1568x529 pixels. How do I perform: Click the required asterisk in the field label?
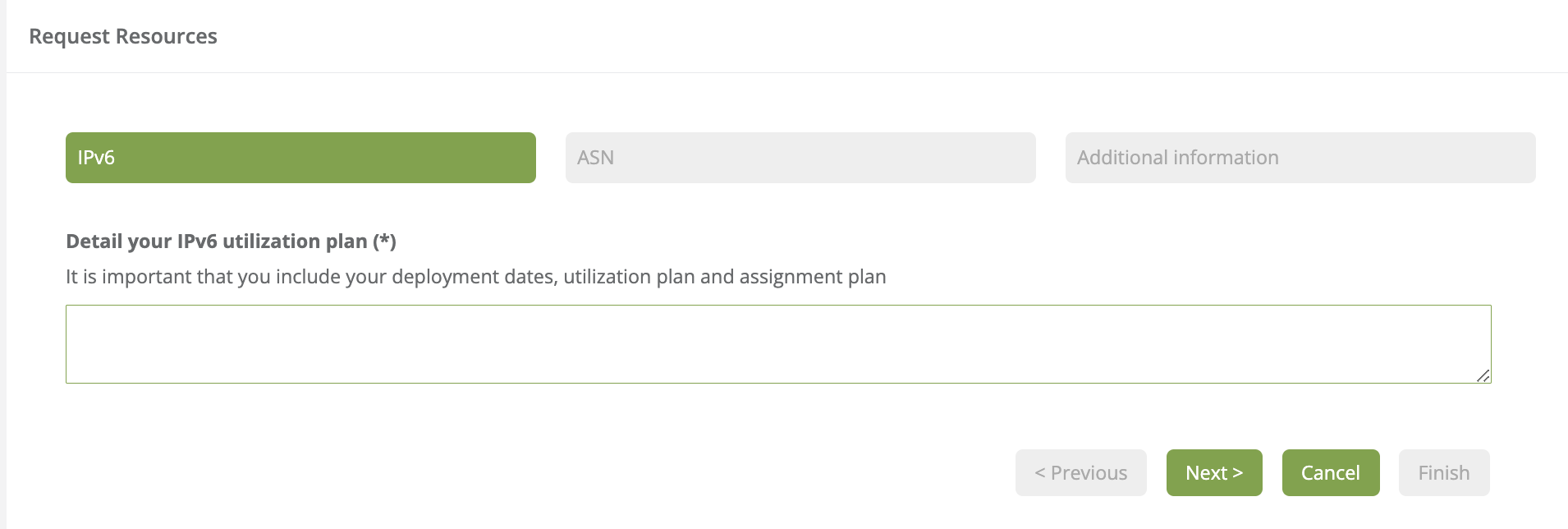385,241
